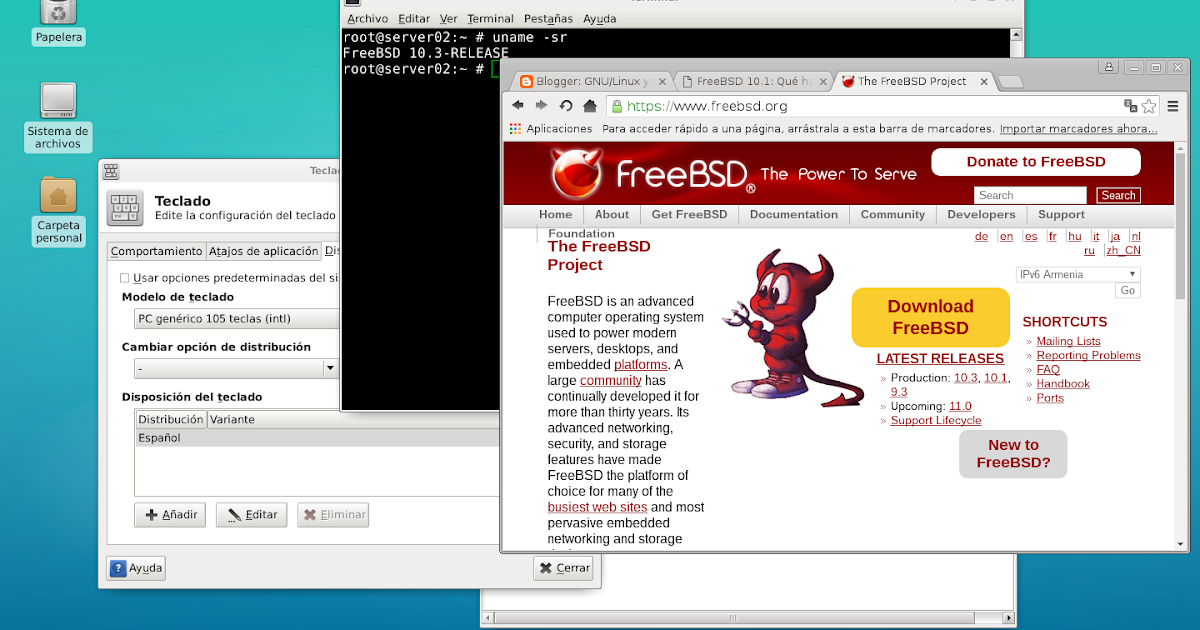Open the Get FreeBSD nav item

(689, 214)
